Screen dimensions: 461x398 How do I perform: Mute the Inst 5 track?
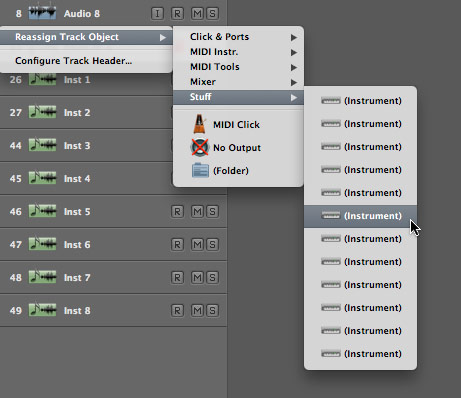[197, 212]
